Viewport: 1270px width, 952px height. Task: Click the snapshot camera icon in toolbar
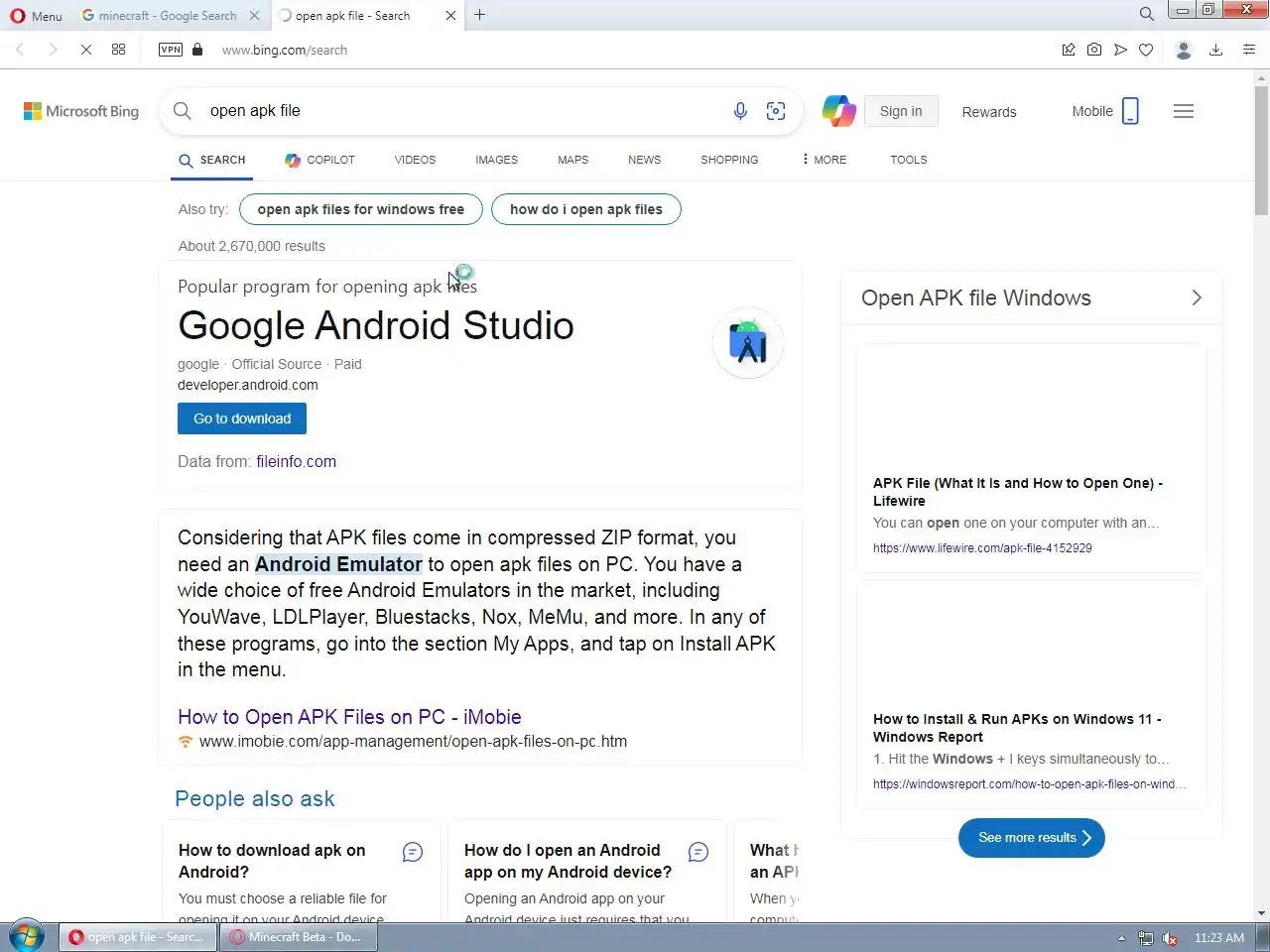1094,50
